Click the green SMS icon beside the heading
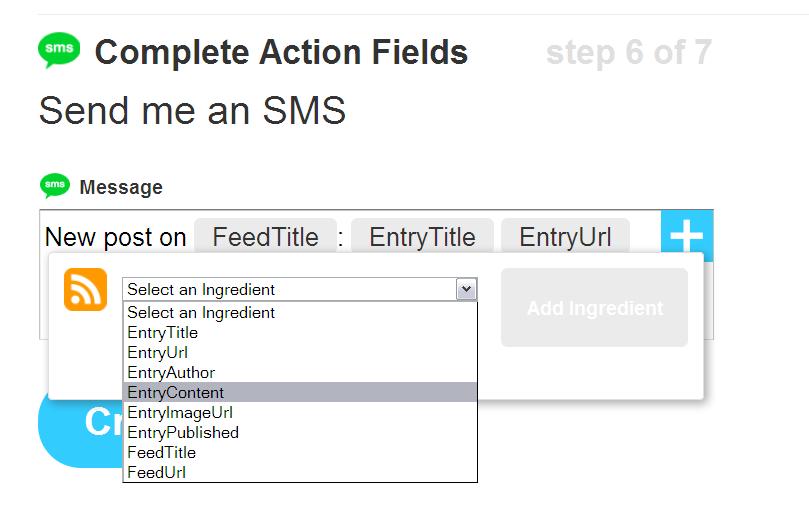 click(59, 50)
